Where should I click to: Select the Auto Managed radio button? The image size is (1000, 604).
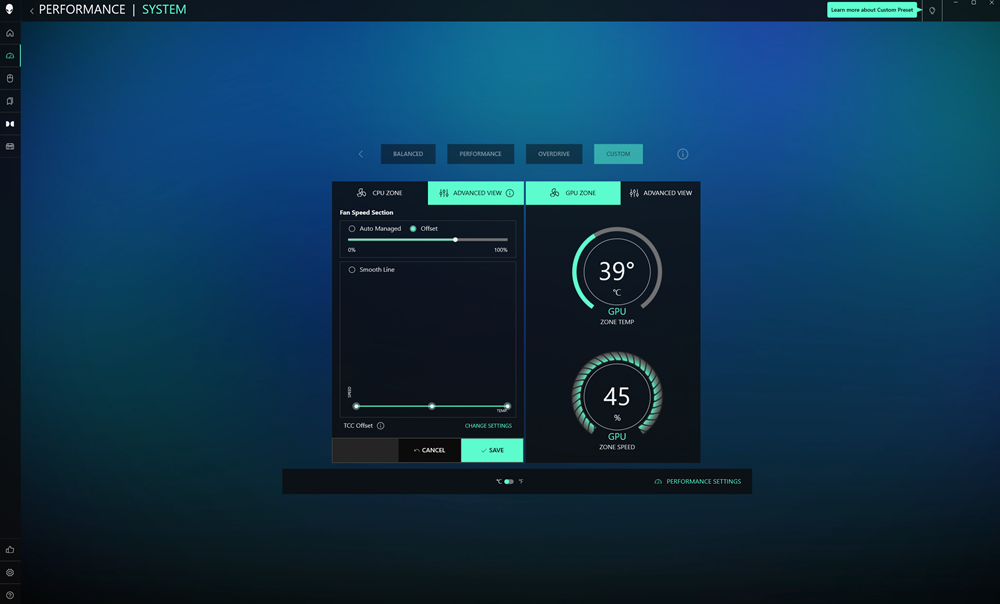coord(351,228)
